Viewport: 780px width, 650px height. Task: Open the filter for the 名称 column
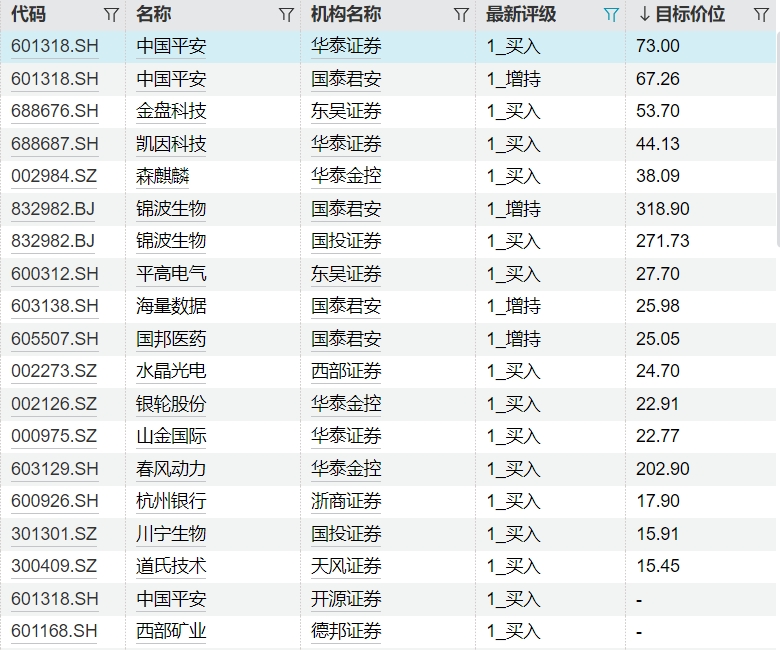click(x=286, y=15)
